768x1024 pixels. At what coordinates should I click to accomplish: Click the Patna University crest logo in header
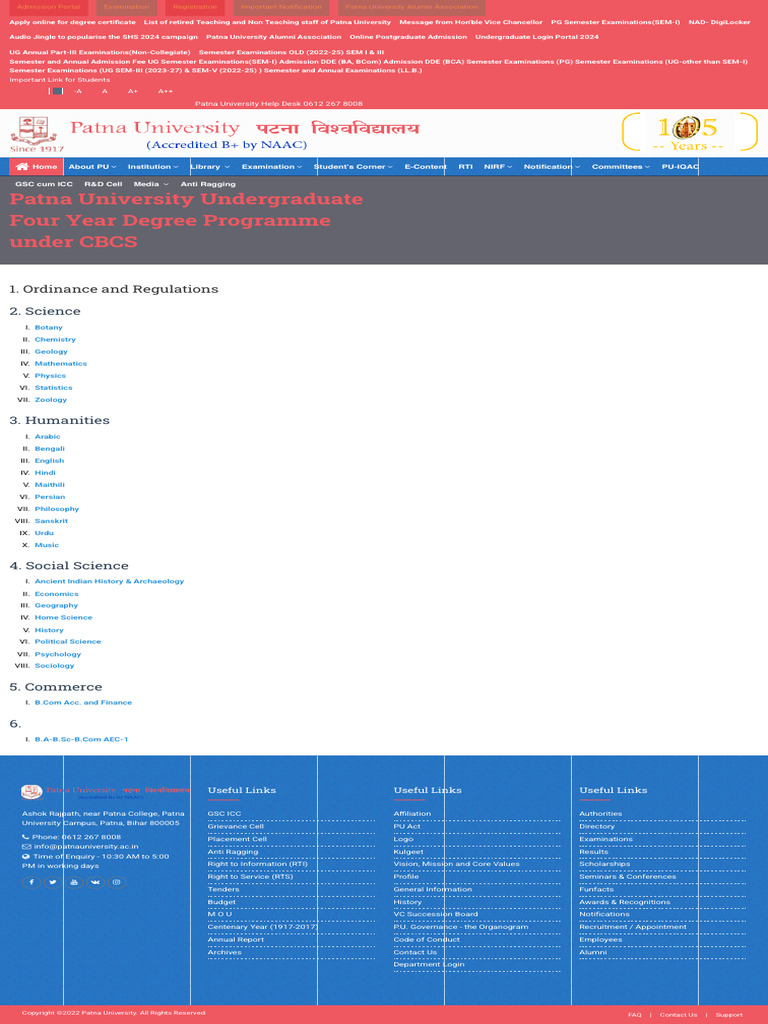pos(33,135)
